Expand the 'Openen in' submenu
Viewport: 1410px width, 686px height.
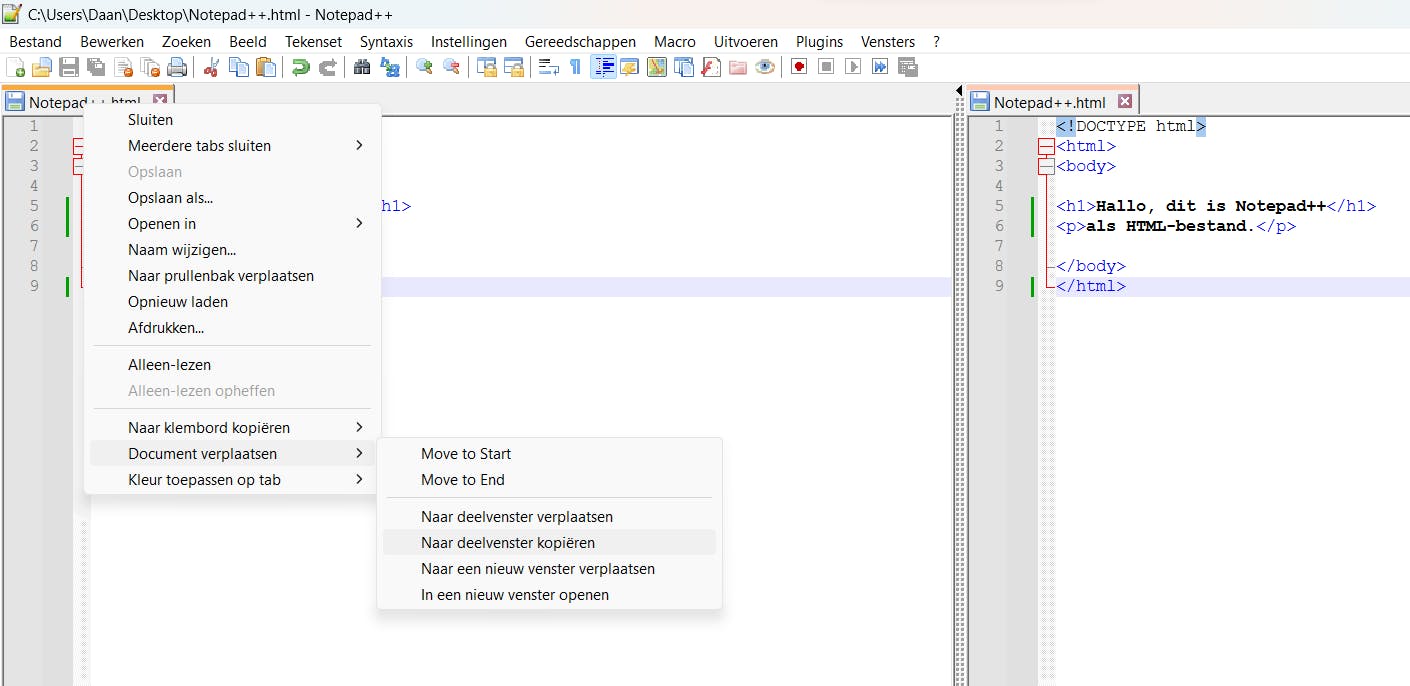click(162, 224)
